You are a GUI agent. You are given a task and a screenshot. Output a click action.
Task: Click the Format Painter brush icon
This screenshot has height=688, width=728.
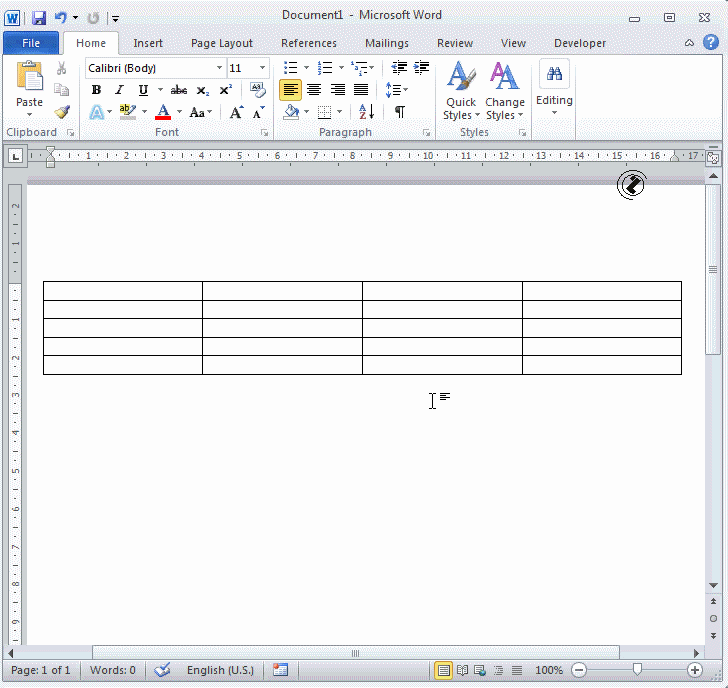pyautogui.click(x=62, y=112)
